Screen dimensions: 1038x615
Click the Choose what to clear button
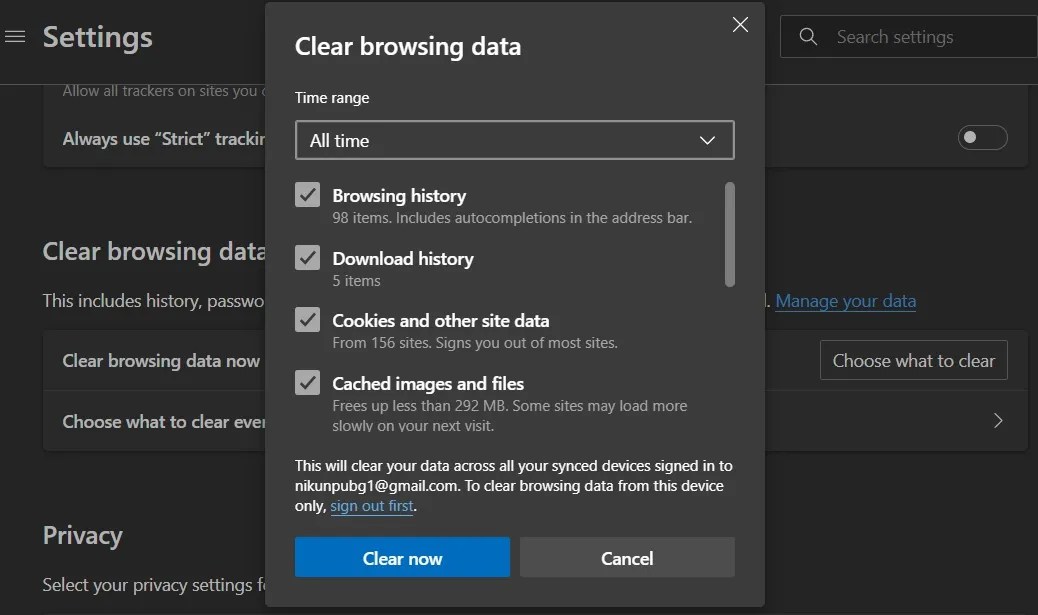(x=912, y=360)
